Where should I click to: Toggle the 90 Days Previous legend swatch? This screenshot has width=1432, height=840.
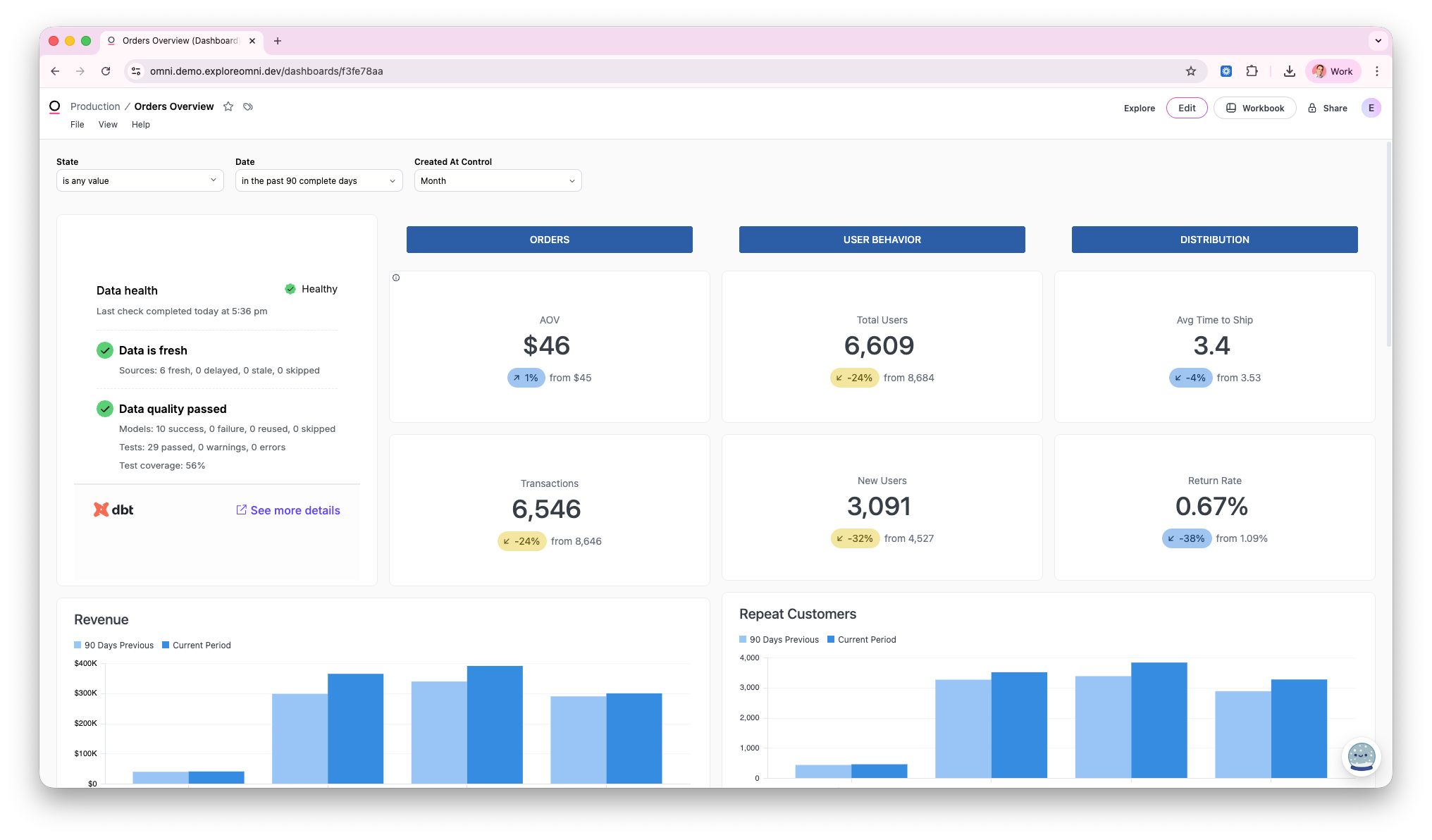(78, 645)
